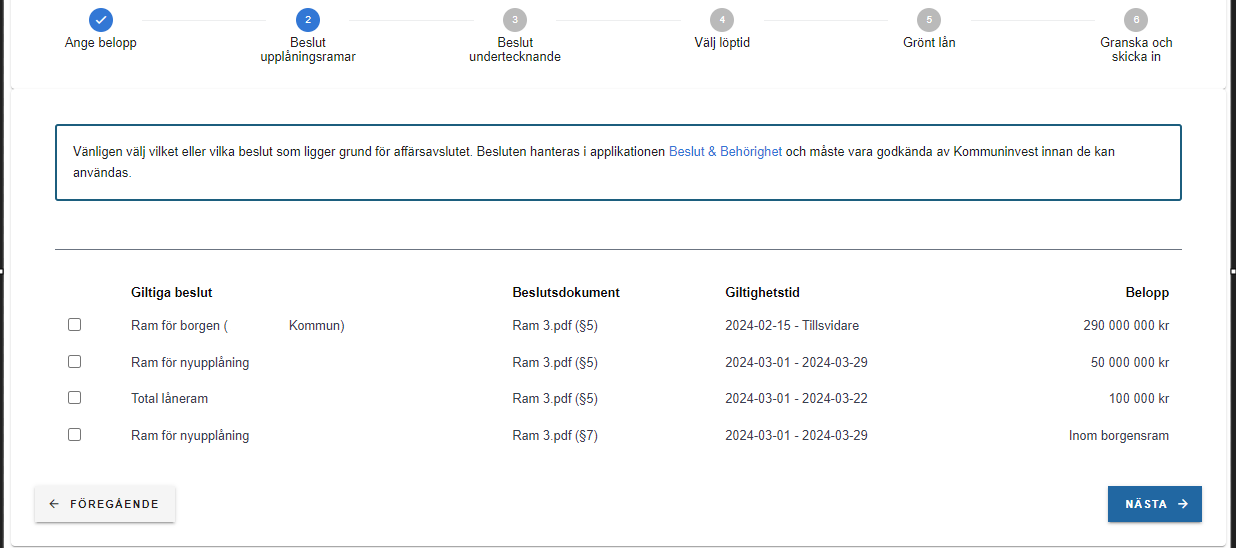This screenshot has width=1236, height=548.
Task: Open step 5 circle Grönt lån
Action: [x=928, y=20]
